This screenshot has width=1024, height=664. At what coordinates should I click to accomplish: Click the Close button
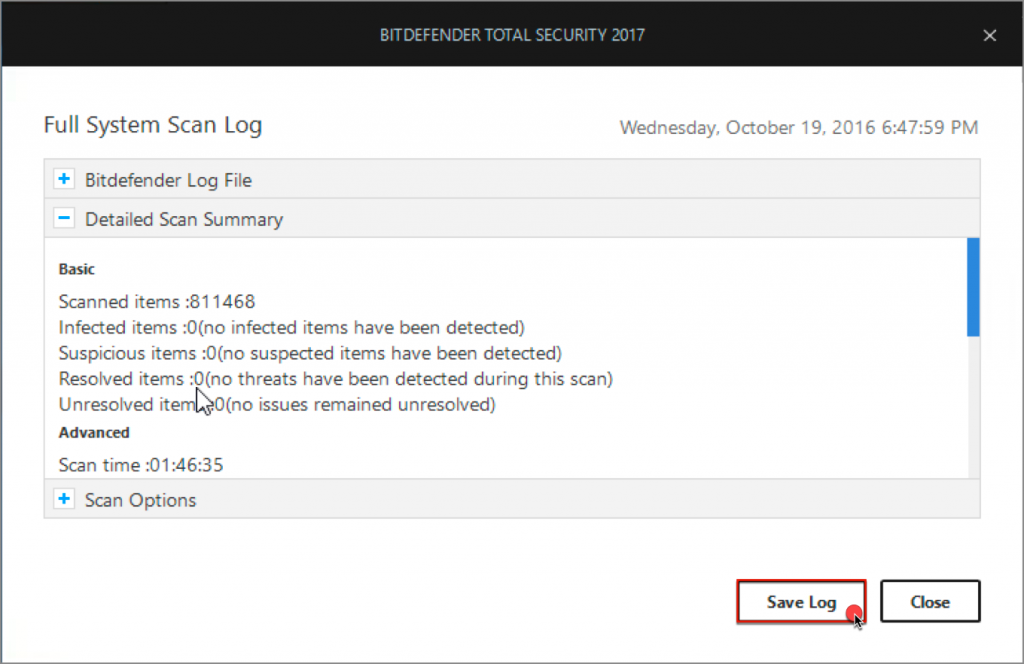(x=930, y=601)
